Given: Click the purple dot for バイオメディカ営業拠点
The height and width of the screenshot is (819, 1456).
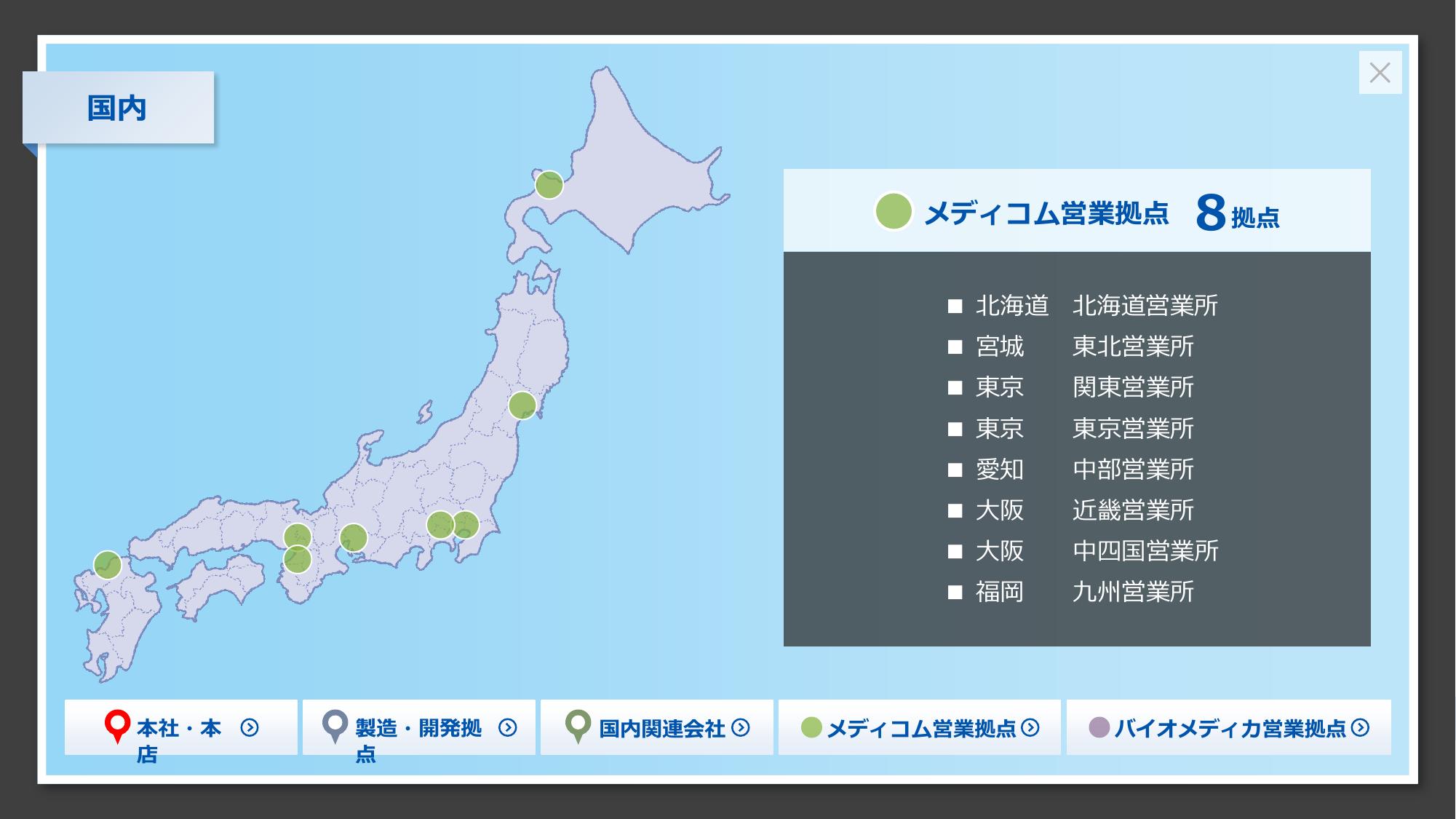Looking at the screenshot, I should click(x=1099, y=727).
